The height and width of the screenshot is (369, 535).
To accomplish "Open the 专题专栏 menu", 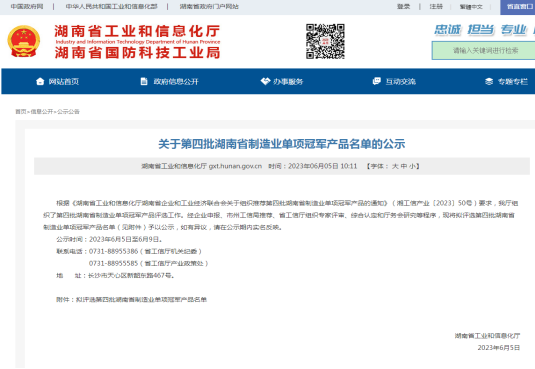I will click(x=513, y=82).
